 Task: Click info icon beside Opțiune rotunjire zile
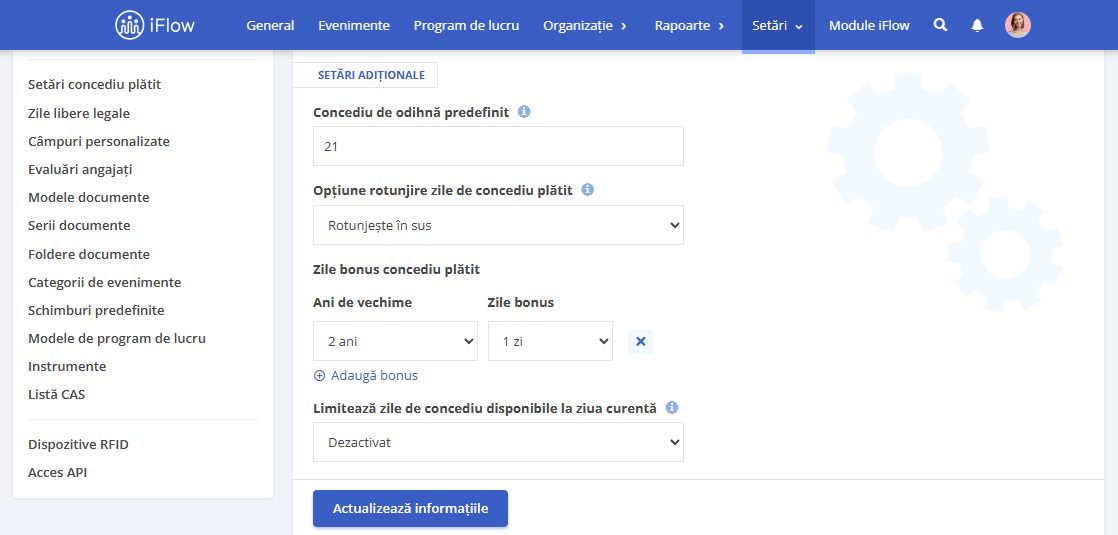point(588,190)
